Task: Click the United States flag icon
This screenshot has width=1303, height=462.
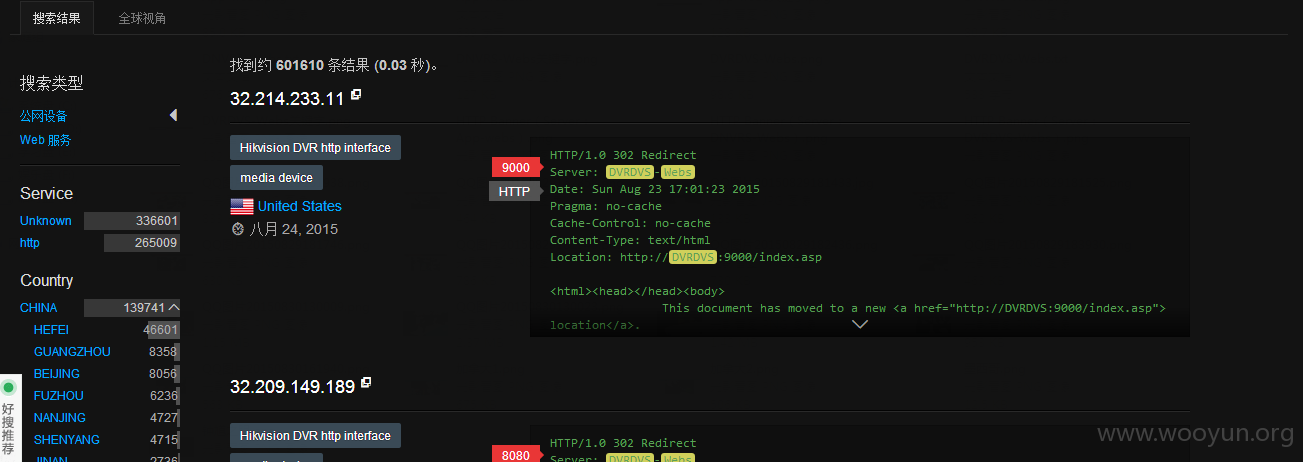Action: coord(241,206)
